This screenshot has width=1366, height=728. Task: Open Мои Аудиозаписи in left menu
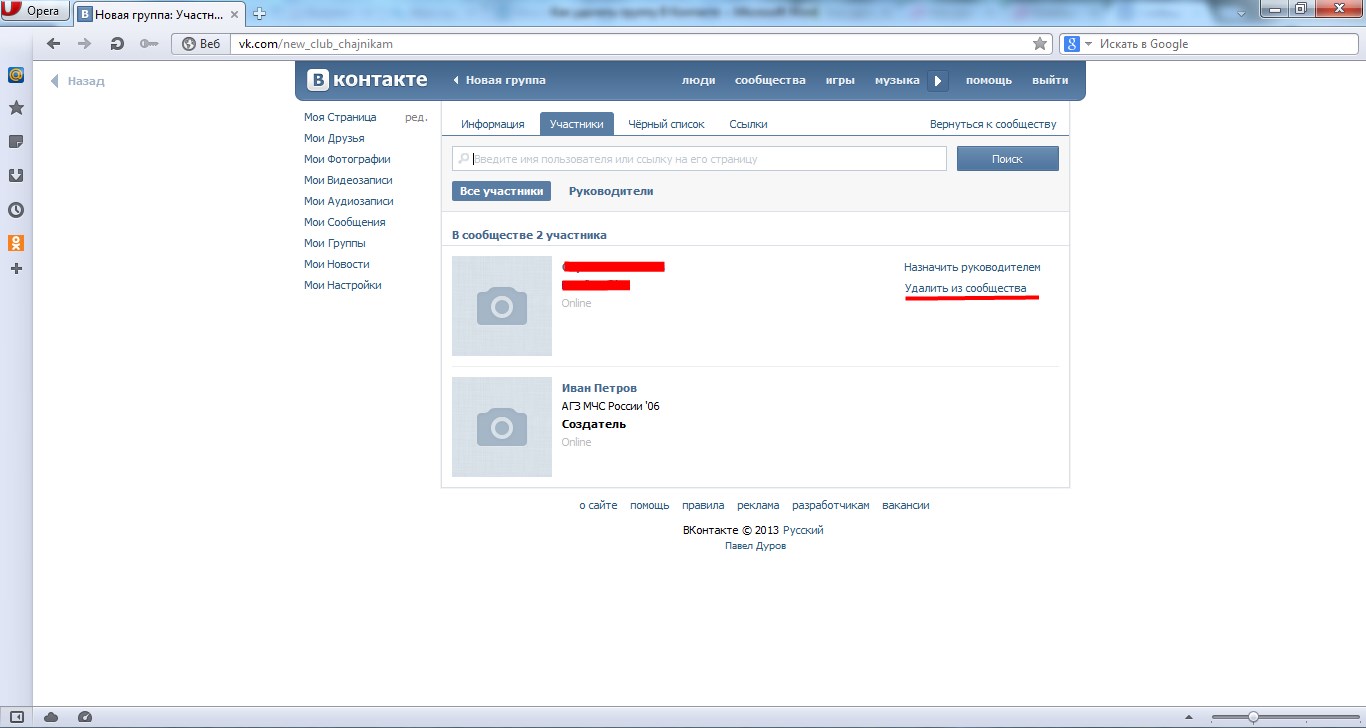pyautogui.click(x=349, y=201)
